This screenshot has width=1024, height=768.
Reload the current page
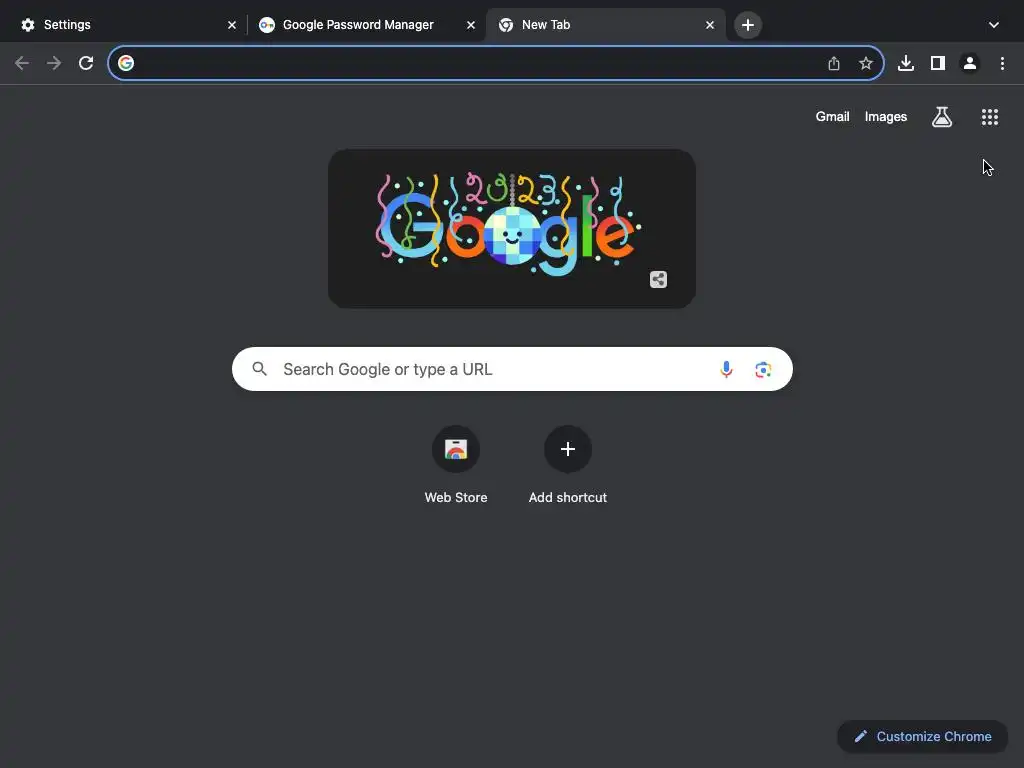pyautogui.click(x=86, y=63)
